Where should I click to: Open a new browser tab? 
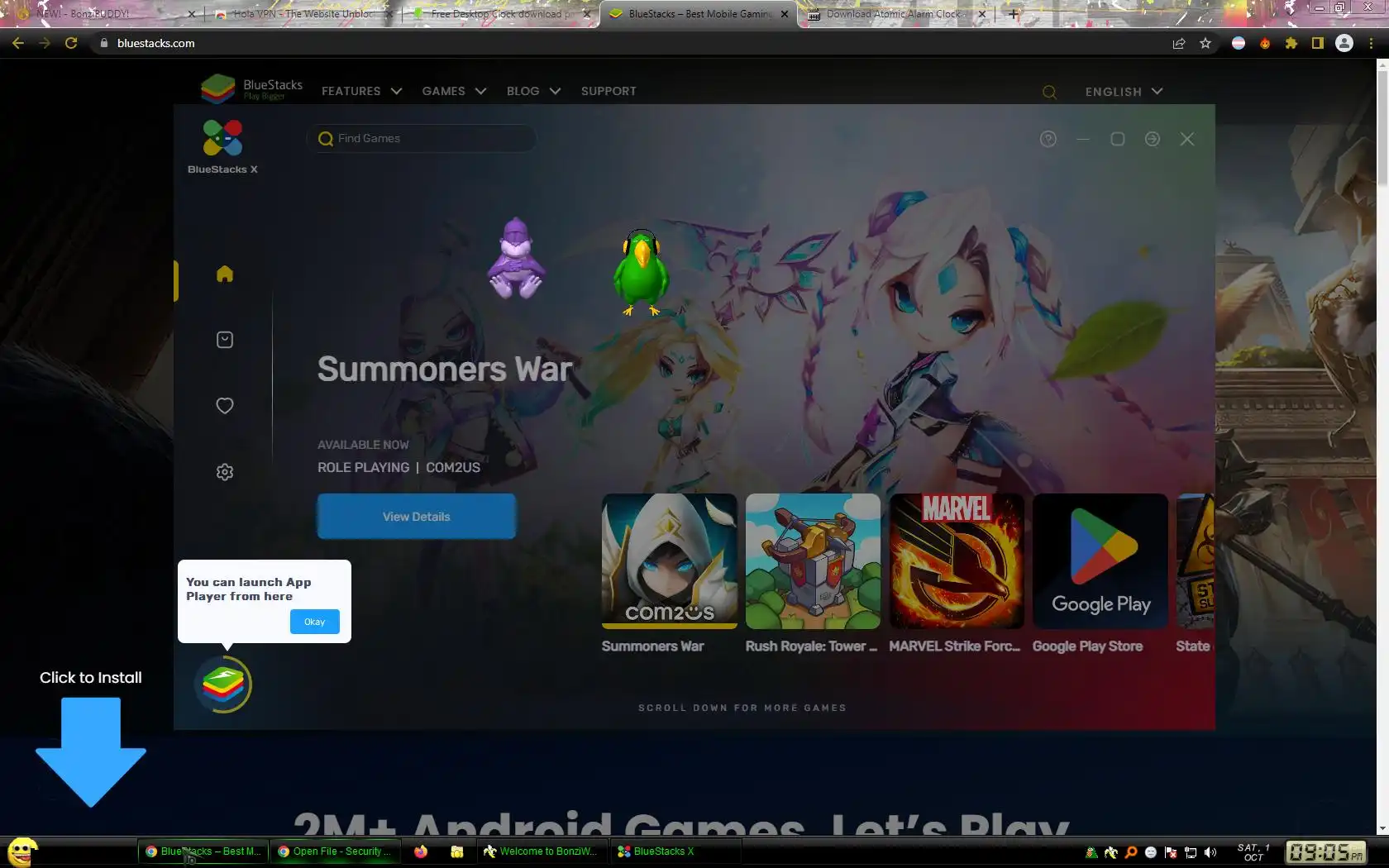pos(1014,14)
